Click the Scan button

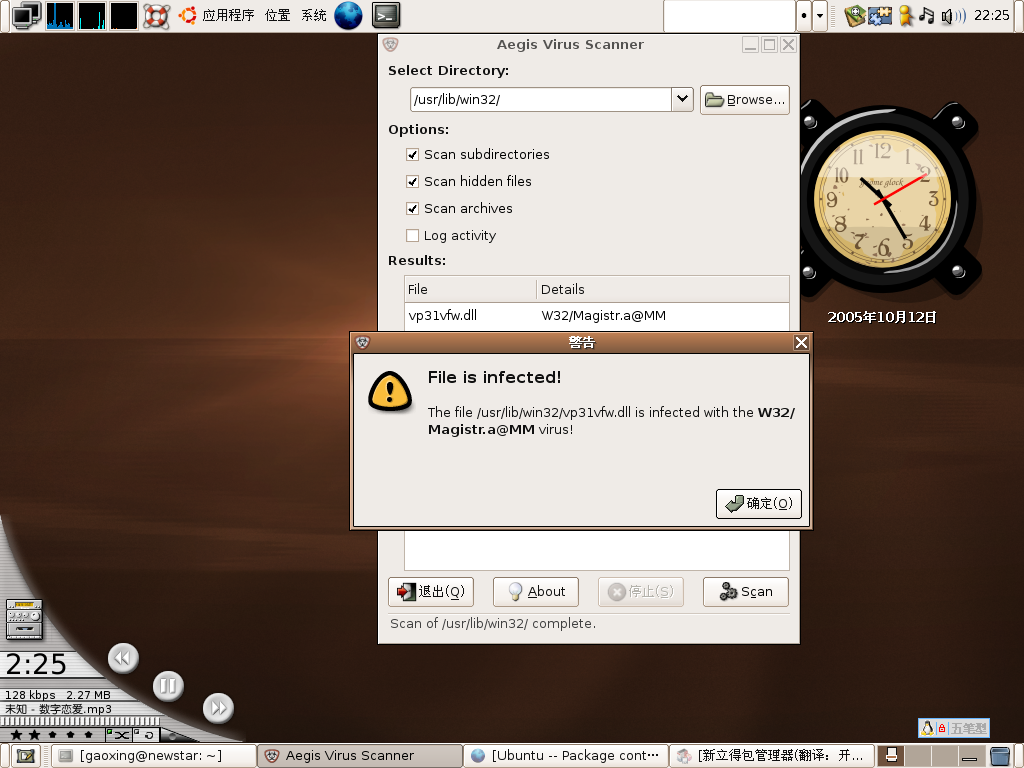tap(746, 592)
